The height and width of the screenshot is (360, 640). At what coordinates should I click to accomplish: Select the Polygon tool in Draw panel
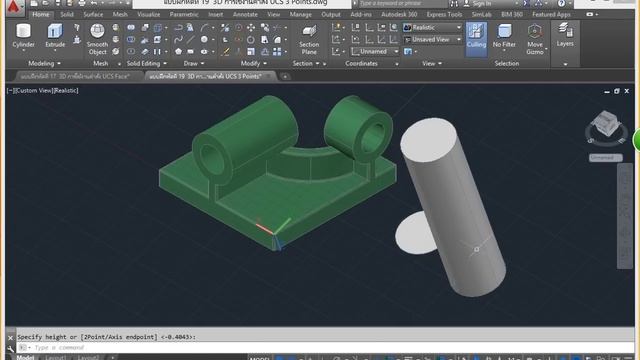pyautogui.click(x=178, y=51)
